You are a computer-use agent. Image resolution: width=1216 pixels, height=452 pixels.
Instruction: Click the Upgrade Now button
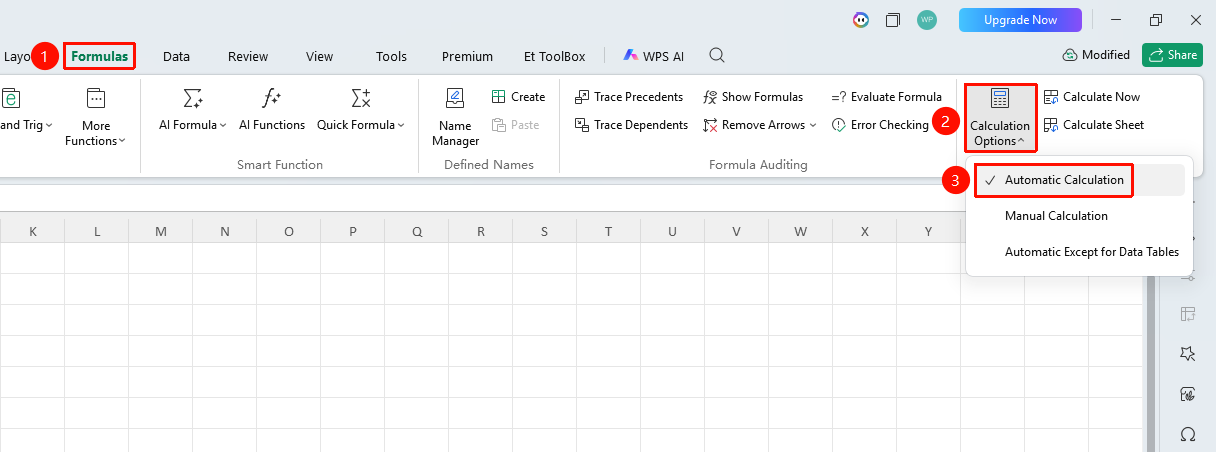(1020, 20)
